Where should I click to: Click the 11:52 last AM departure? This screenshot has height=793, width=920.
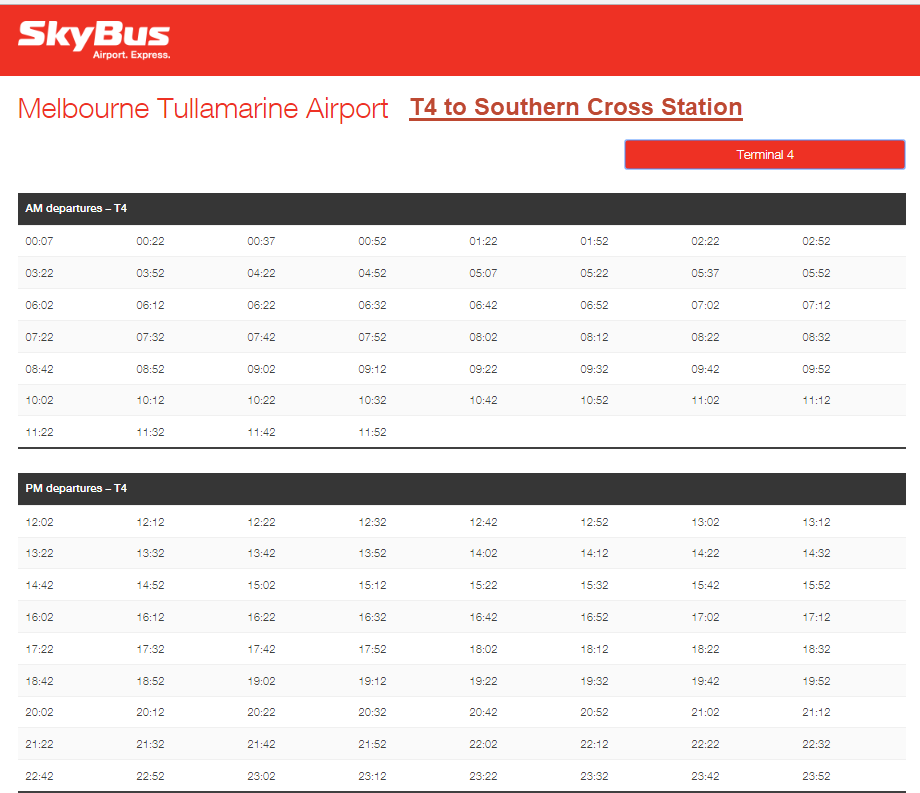point(372,433)
